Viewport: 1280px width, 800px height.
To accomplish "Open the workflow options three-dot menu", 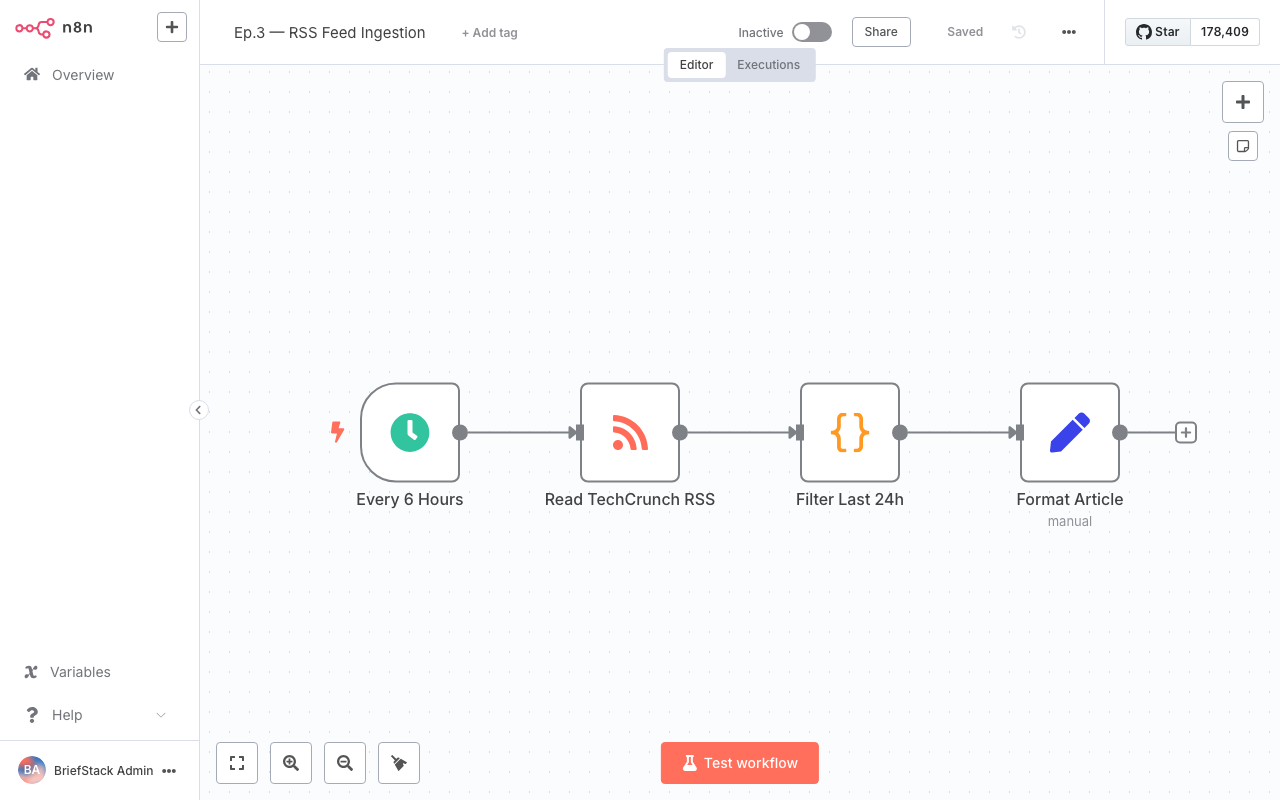I will (x=1068, y=31).
